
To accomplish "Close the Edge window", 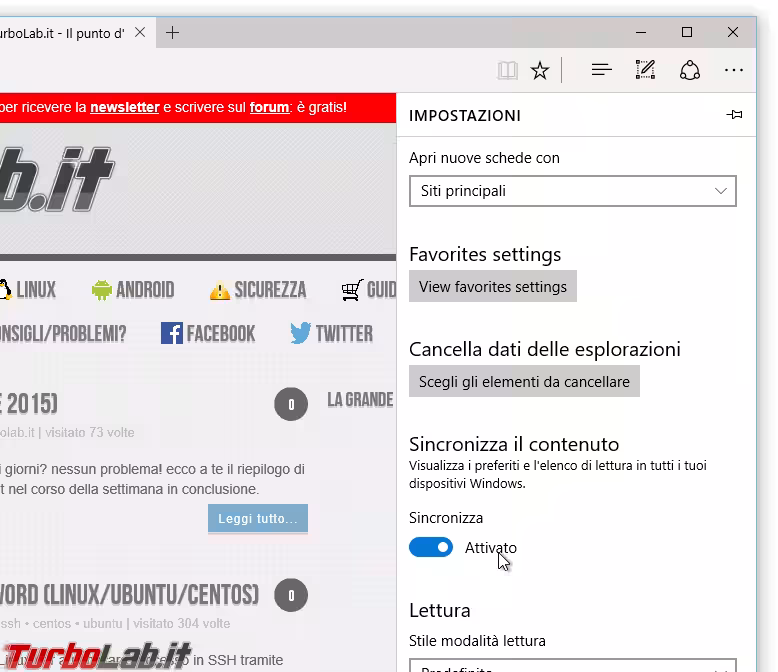I will click(733, 33).
